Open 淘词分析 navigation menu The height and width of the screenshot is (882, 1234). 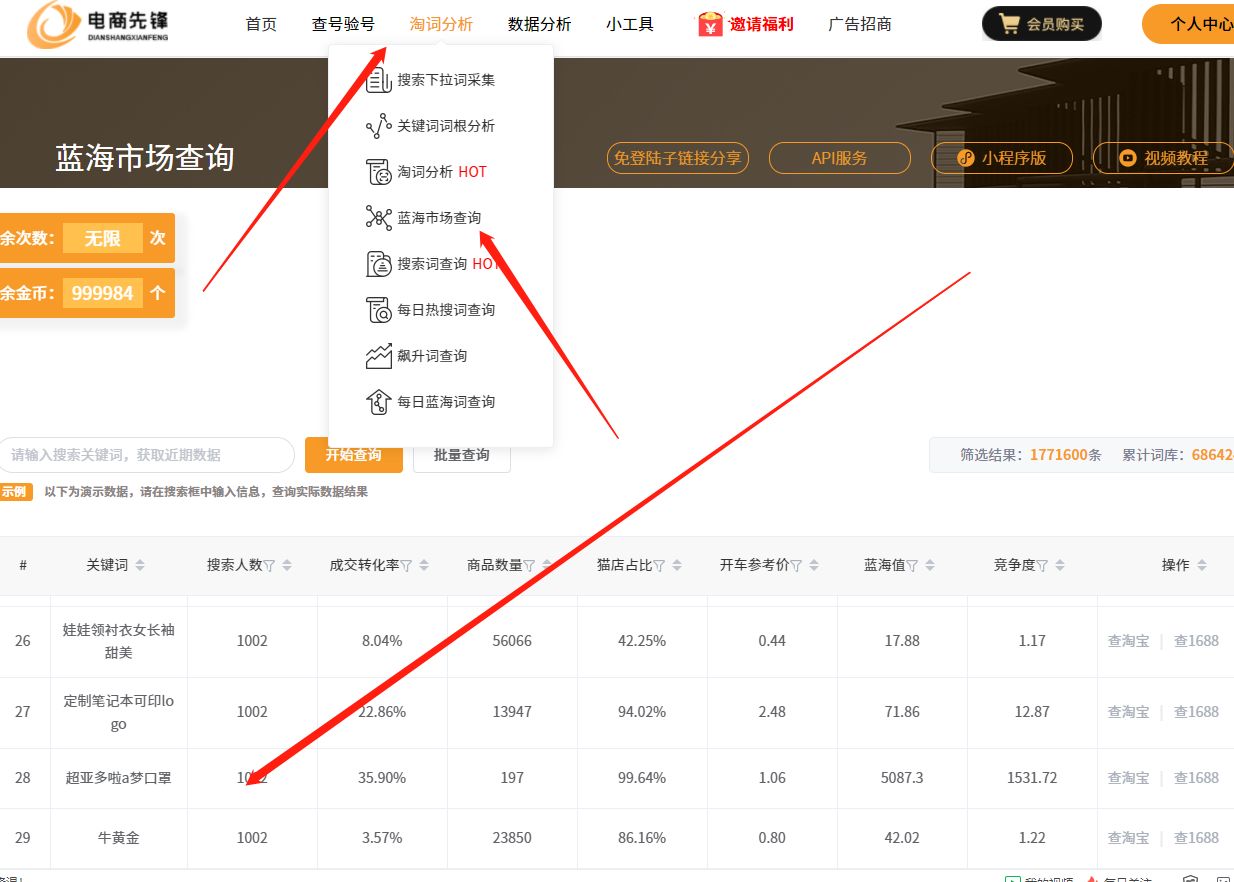click(441, 24)
